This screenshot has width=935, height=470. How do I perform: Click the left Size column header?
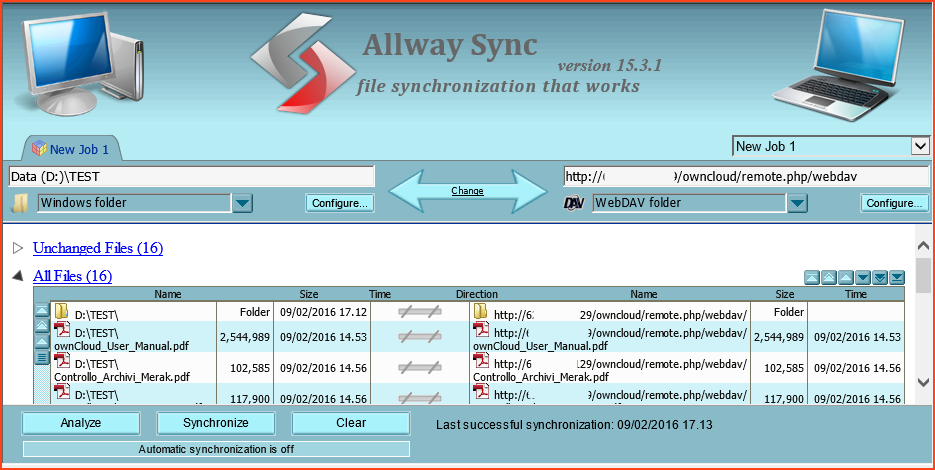(x=308, y=294)
